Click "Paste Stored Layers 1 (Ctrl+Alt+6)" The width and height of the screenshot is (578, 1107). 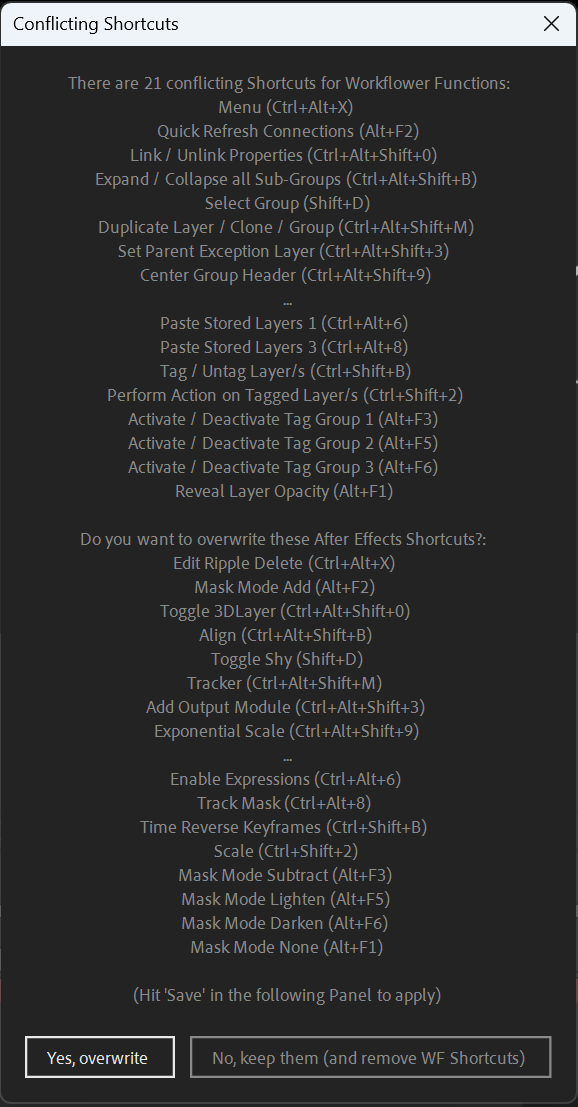(284, 323)
